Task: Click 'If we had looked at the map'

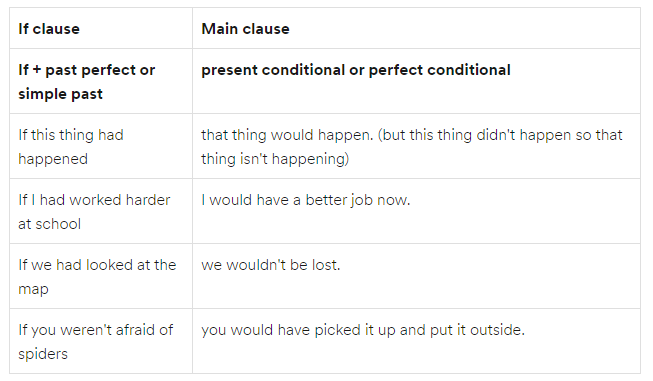Action: 97,276
